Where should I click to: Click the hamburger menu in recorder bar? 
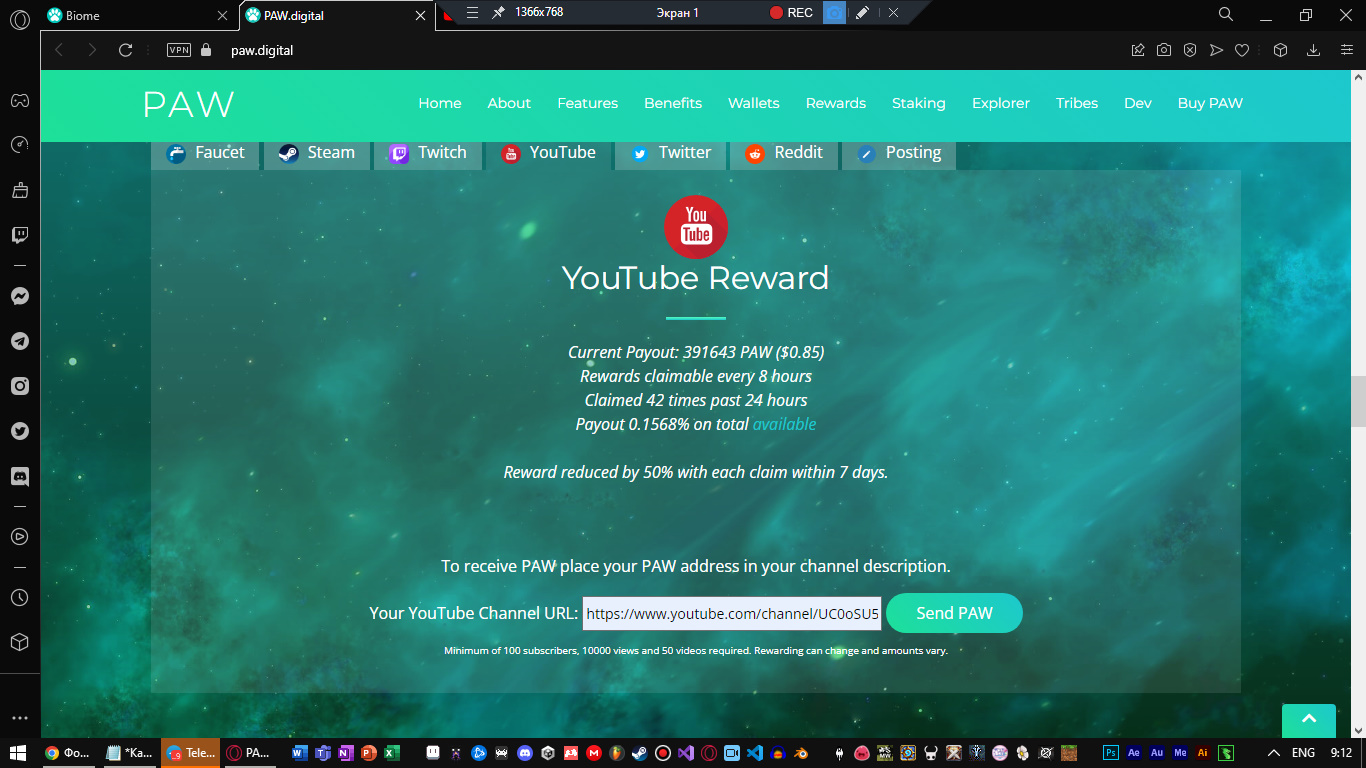pyautogui.click(x=472, y=13)
